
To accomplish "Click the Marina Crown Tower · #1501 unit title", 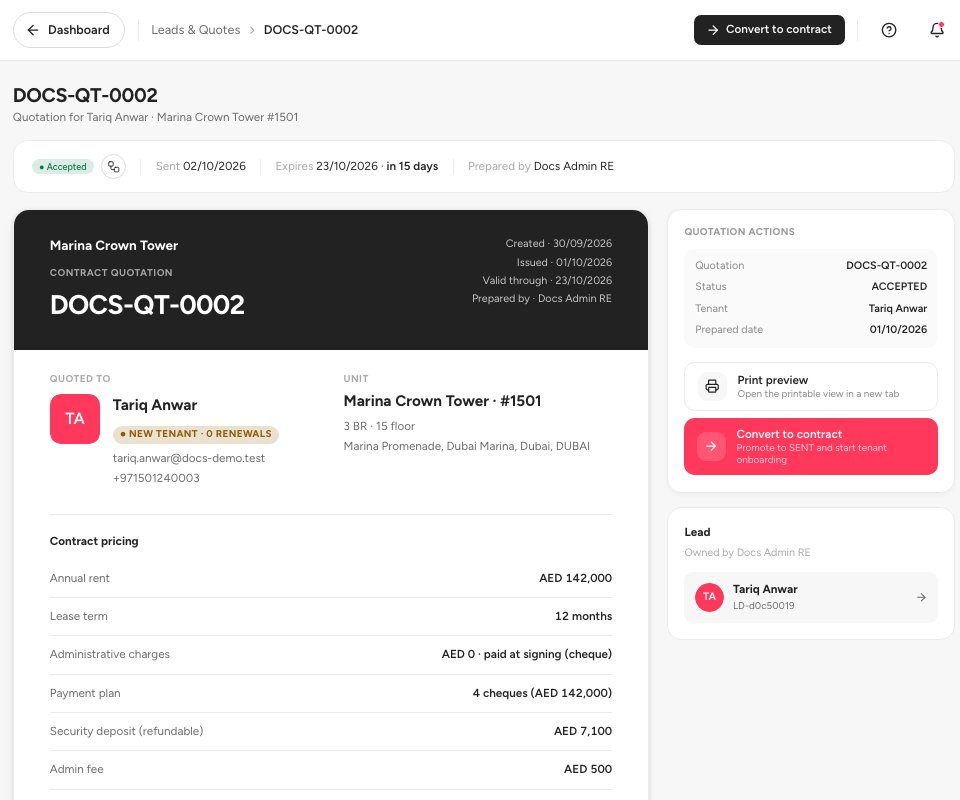I will click(442, 401).
